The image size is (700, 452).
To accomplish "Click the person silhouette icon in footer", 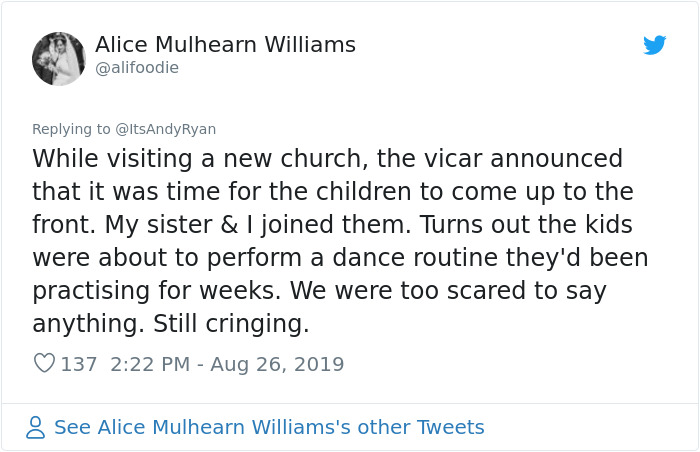I will [x=36, y=428].
